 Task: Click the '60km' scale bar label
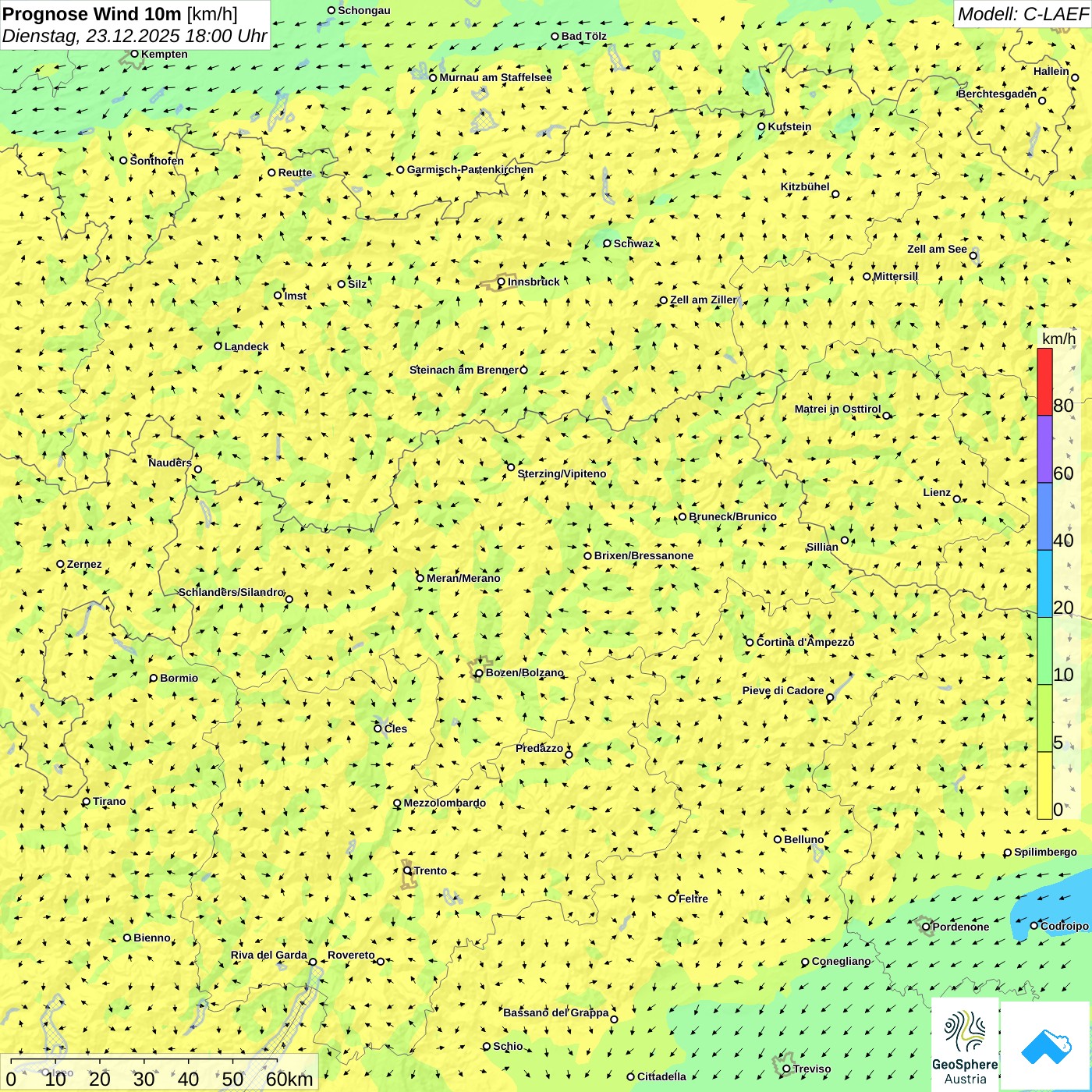click(289, 1079)
